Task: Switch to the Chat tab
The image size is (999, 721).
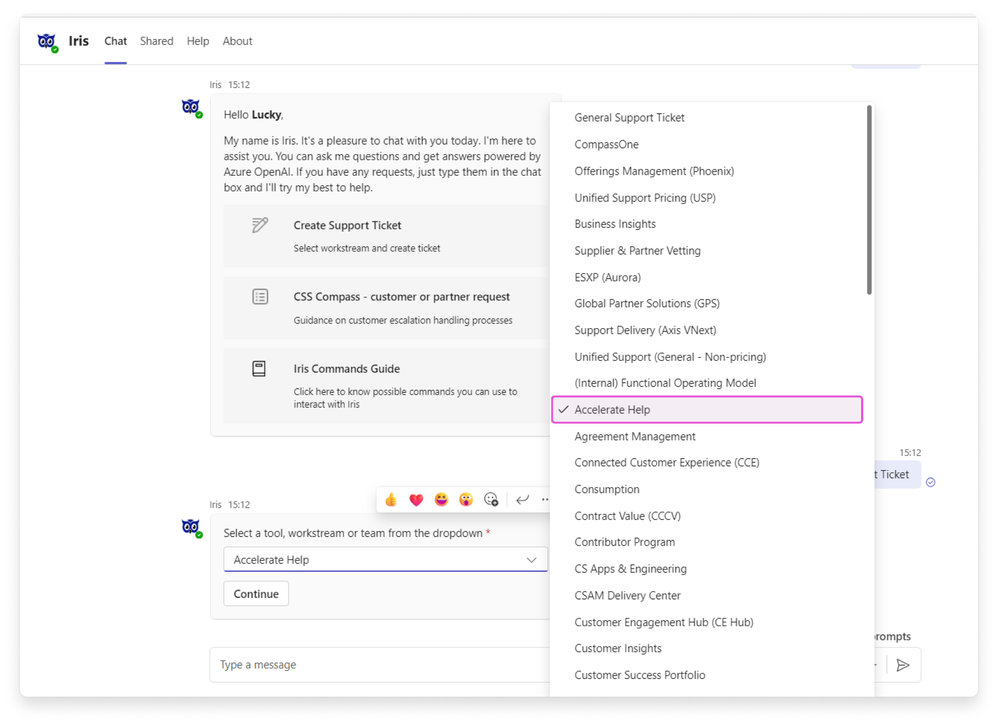Action: click(115, 41)
